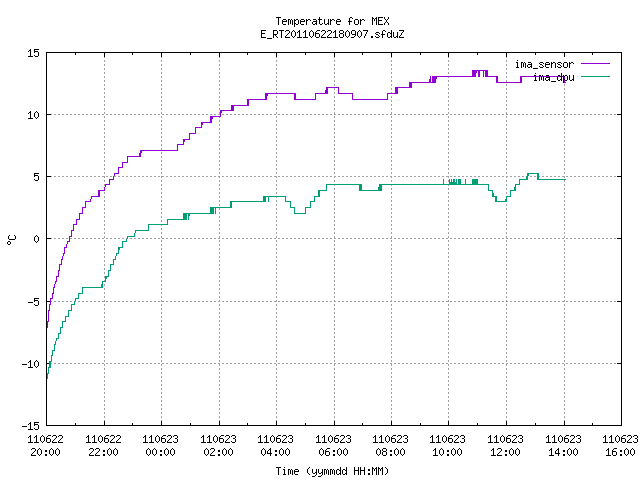Click the '110623' date label above 00:00
This screenshot has height=480, width=640.
(x=160, y=440)
